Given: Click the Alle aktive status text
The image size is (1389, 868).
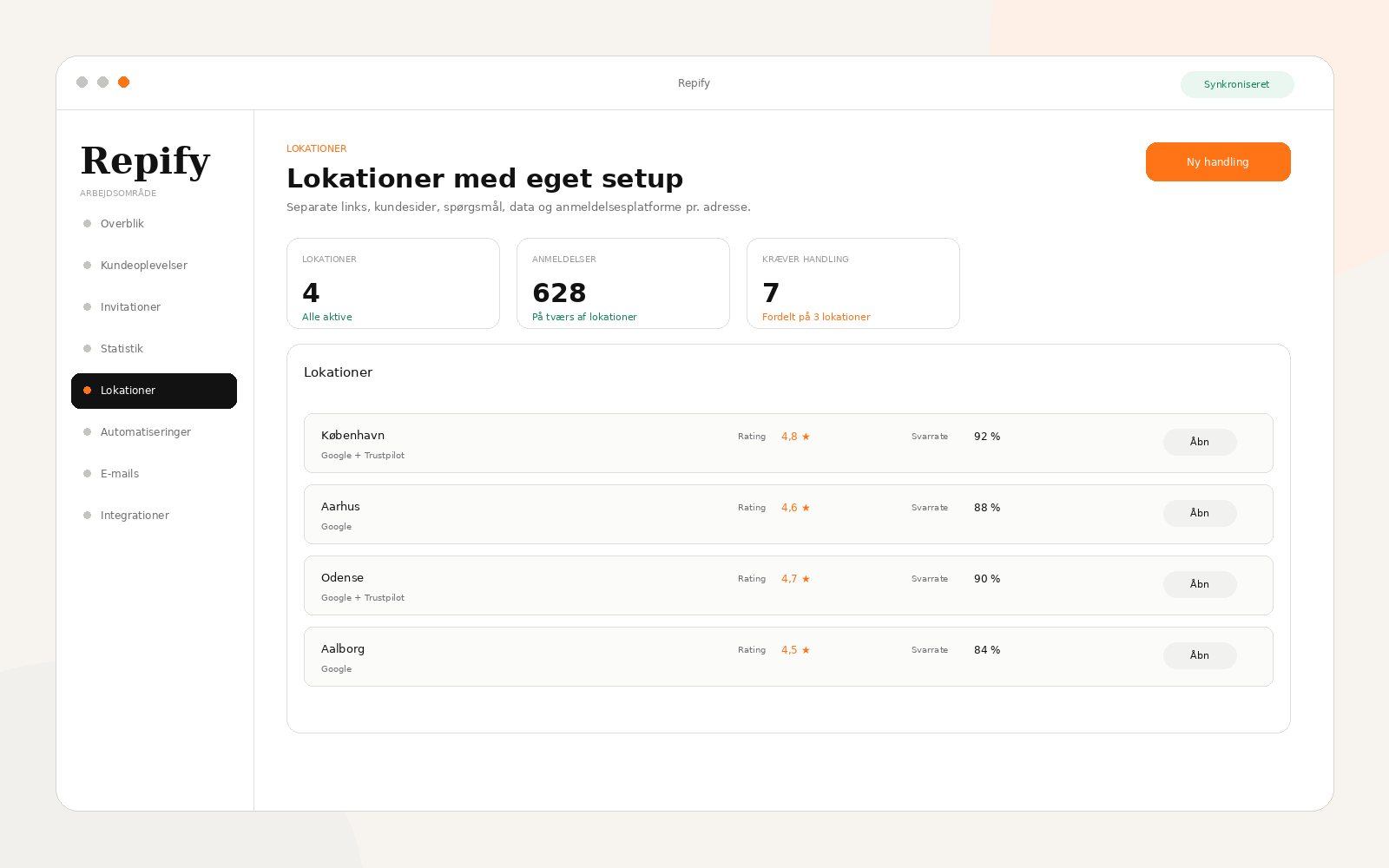Looking at the screenshot, I should (327, 317).
